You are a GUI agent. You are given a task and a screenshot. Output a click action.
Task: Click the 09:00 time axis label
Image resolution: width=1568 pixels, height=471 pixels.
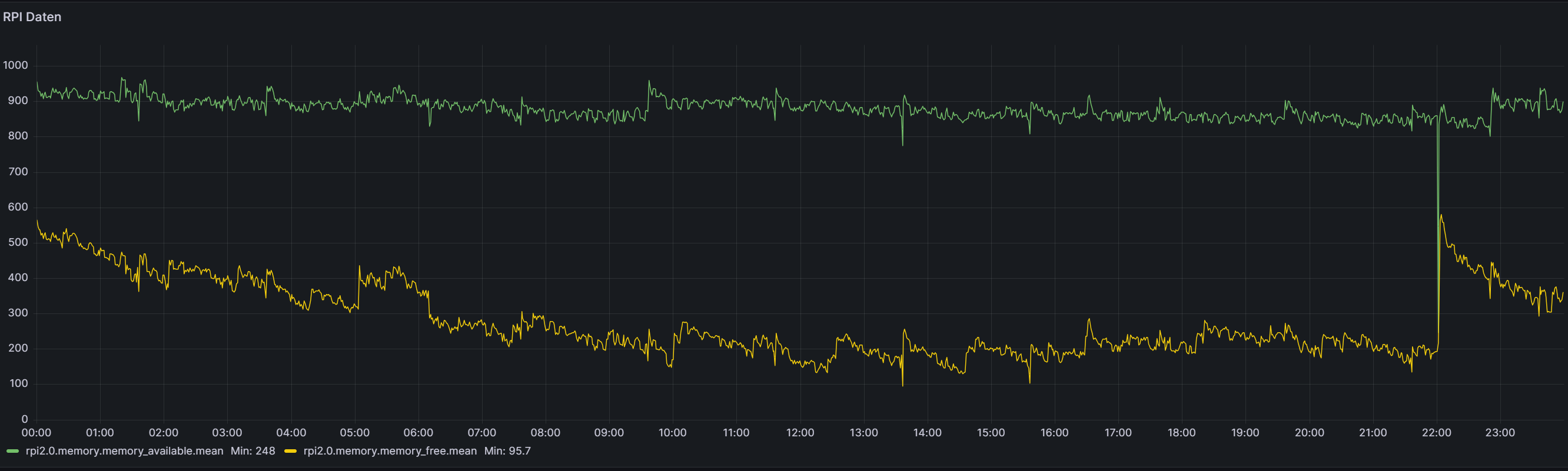pos(609,433)
